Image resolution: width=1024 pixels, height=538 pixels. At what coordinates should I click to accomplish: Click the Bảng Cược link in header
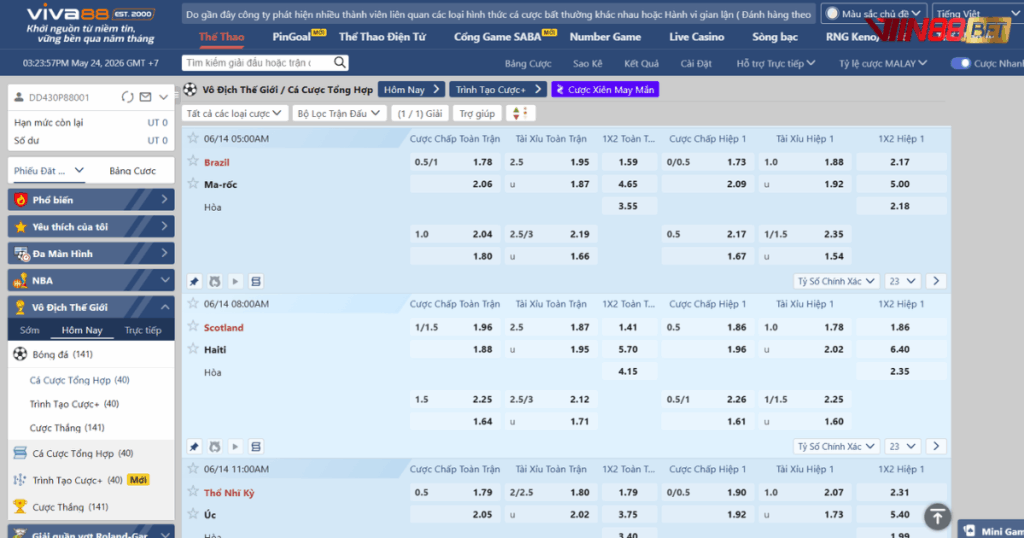(528, 63)
